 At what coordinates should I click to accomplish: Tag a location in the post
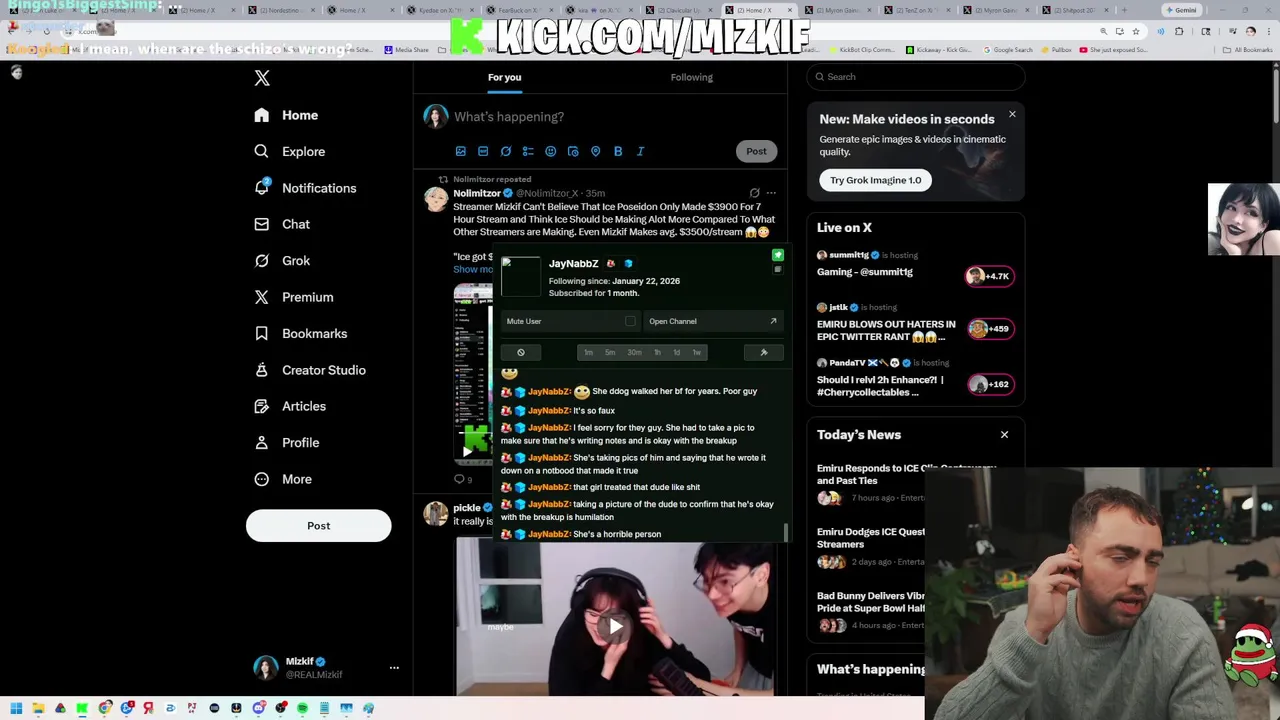coord(596,152)
